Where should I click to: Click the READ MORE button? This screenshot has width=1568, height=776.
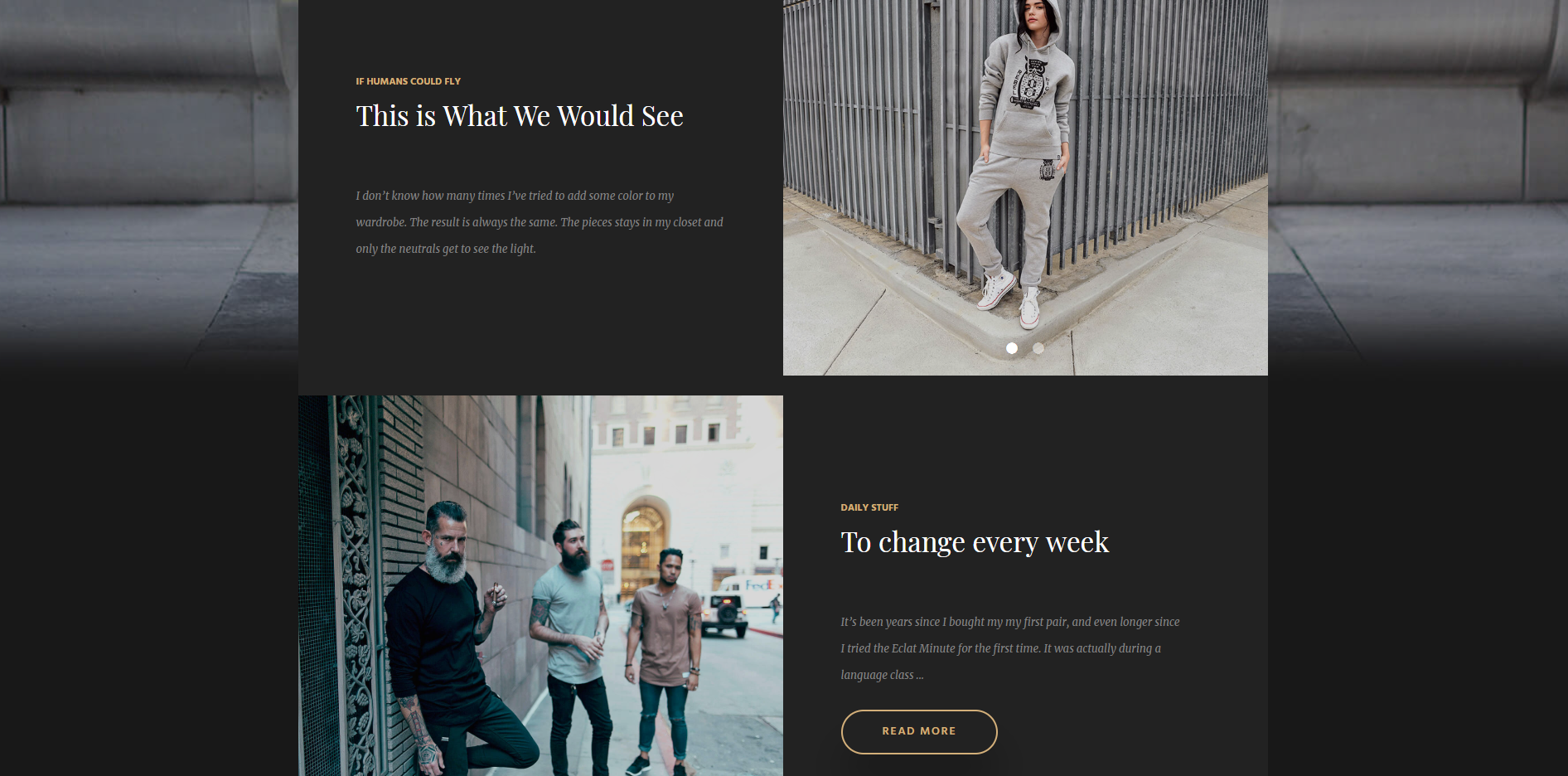[x=919, y=731]
